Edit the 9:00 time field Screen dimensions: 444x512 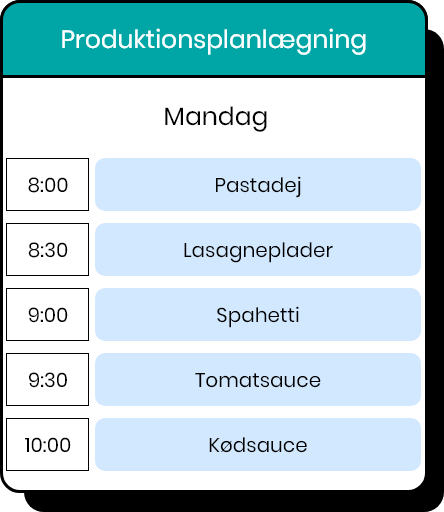48,314
